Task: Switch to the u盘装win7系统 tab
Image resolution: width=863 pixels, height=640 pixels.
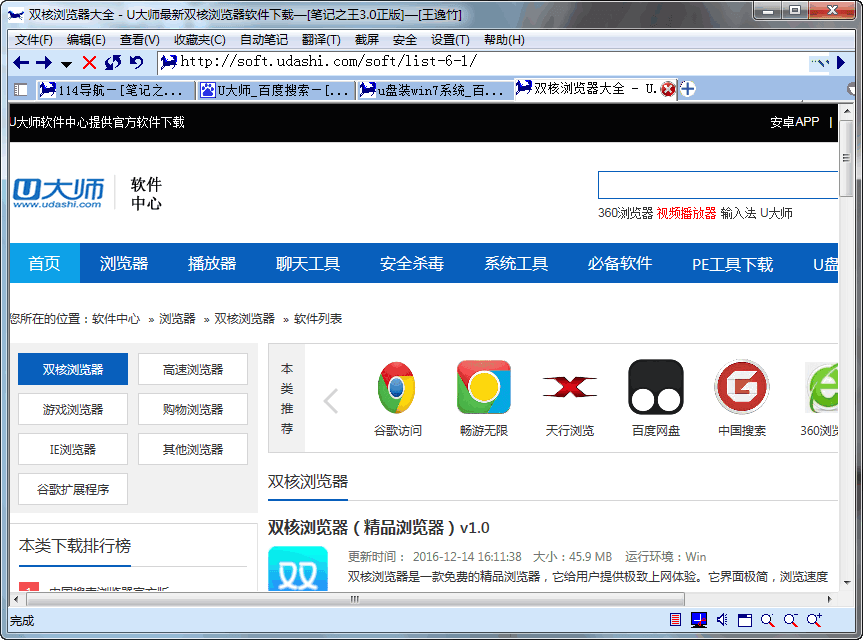Action: (434, 90)
